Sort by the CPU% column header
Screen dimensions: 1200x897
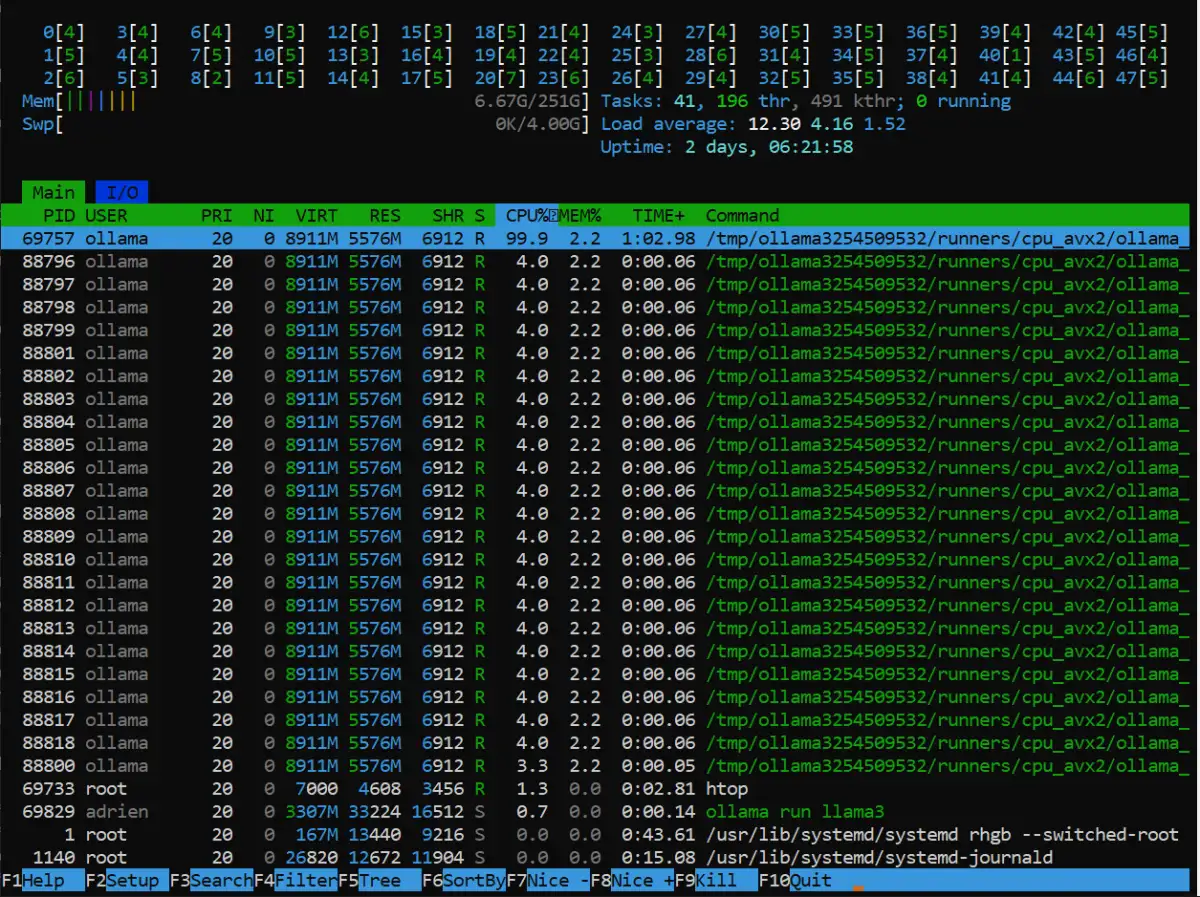527,215
